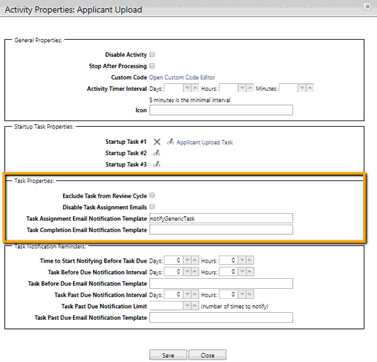Click the Task Assignment Email Notification Template field
The image size is (377, 362).
pos(221,218)
